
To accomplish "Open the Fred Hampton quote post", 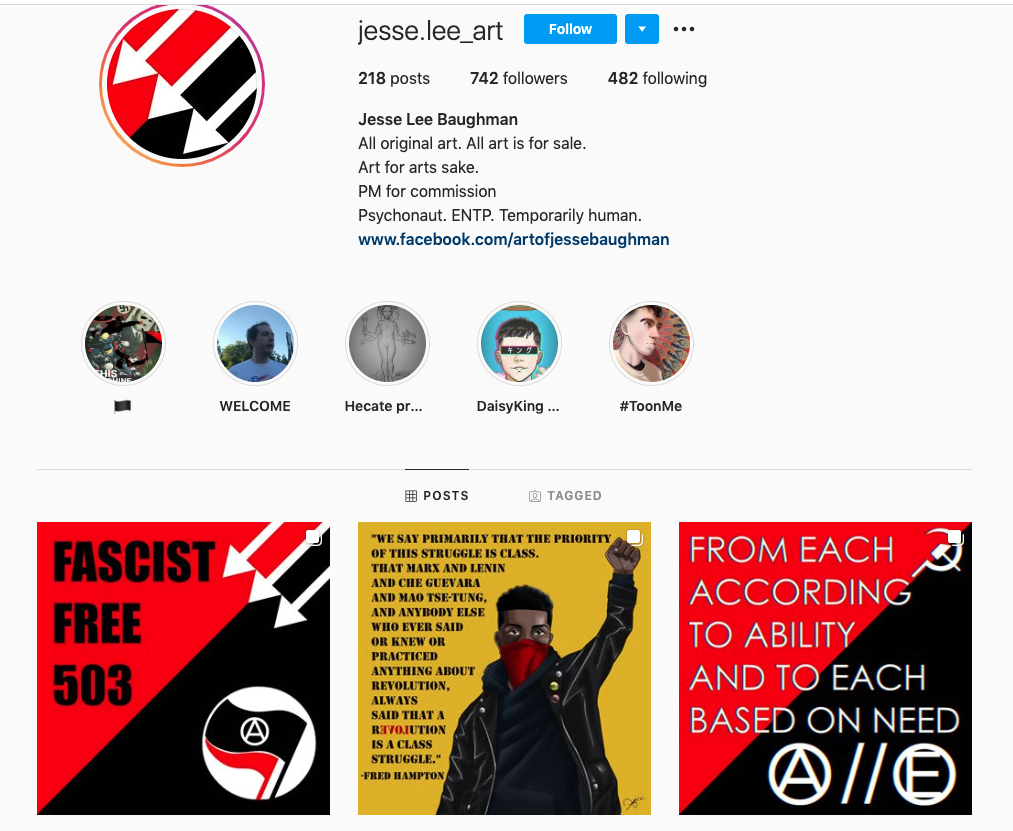I will [504, 668].
